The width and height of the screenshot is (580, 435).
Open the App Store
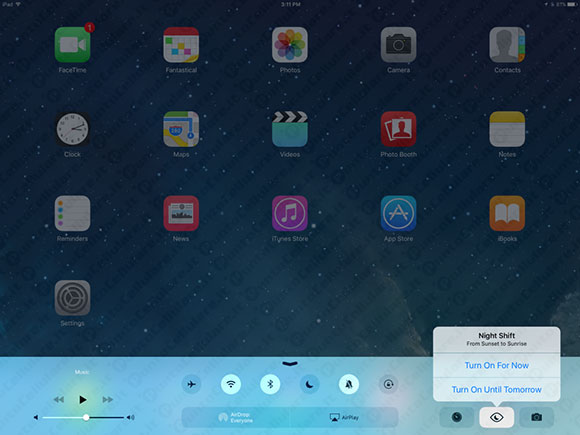[x=398, y=213]
